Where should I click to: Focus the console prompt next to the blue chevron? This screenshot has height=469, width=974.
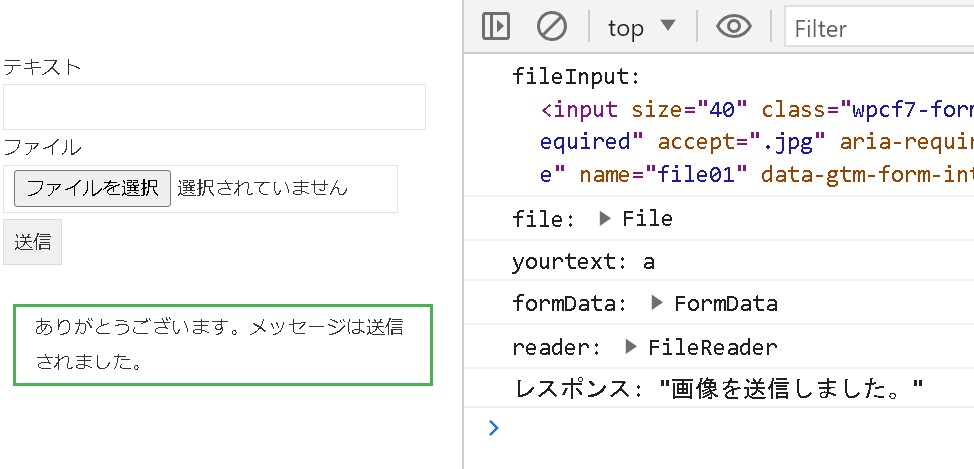tap(730, 428)
